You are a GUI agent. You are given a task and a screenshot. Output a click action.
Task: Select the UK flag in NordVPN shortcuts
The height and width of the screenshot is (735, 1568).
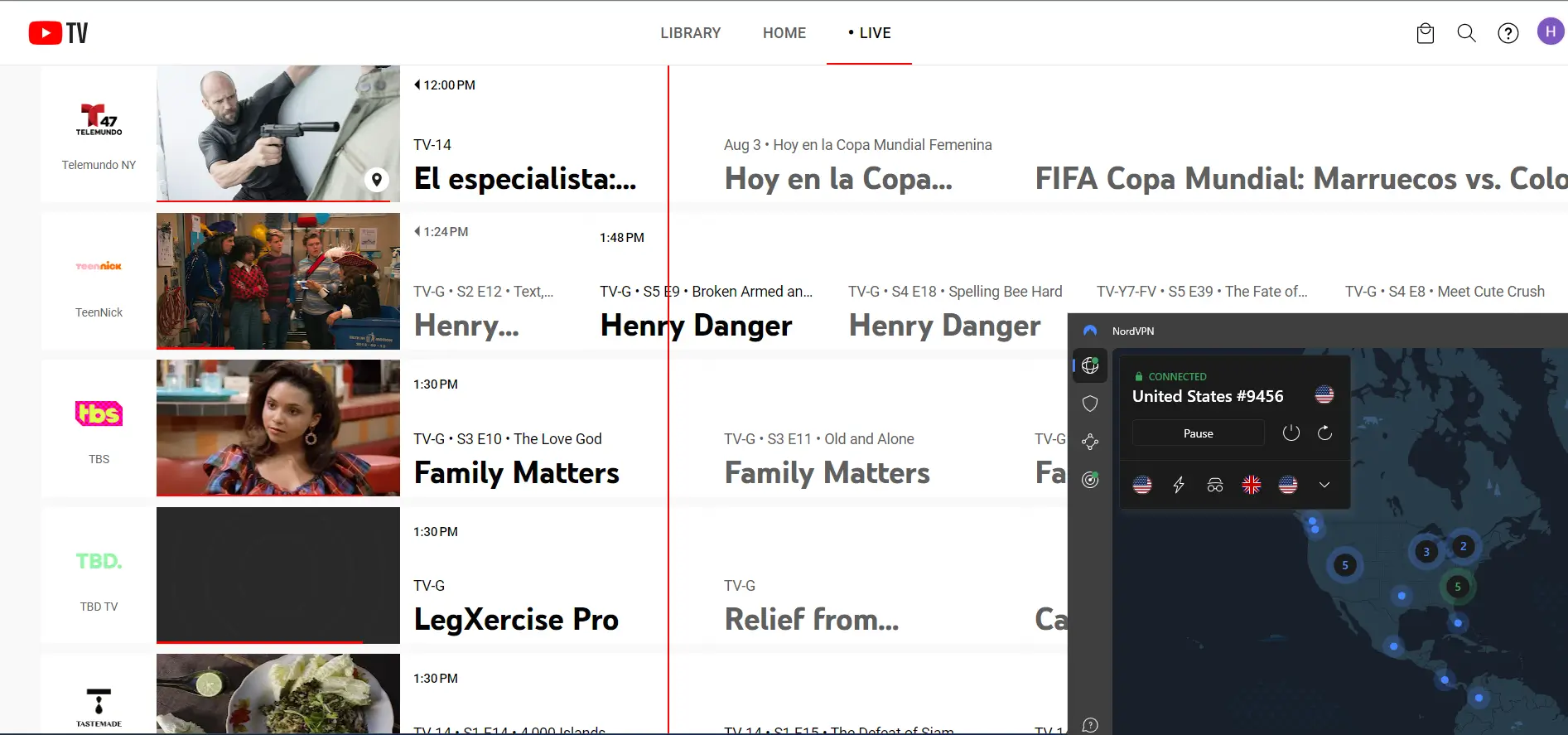coord(1252,485)
